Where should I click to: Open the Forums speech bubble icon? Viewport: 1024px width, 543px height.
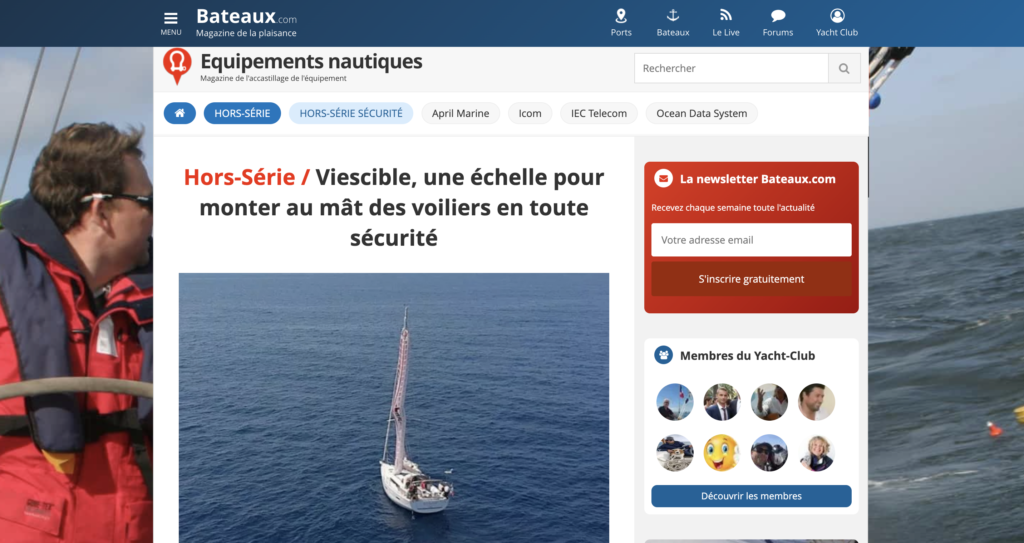778,16
